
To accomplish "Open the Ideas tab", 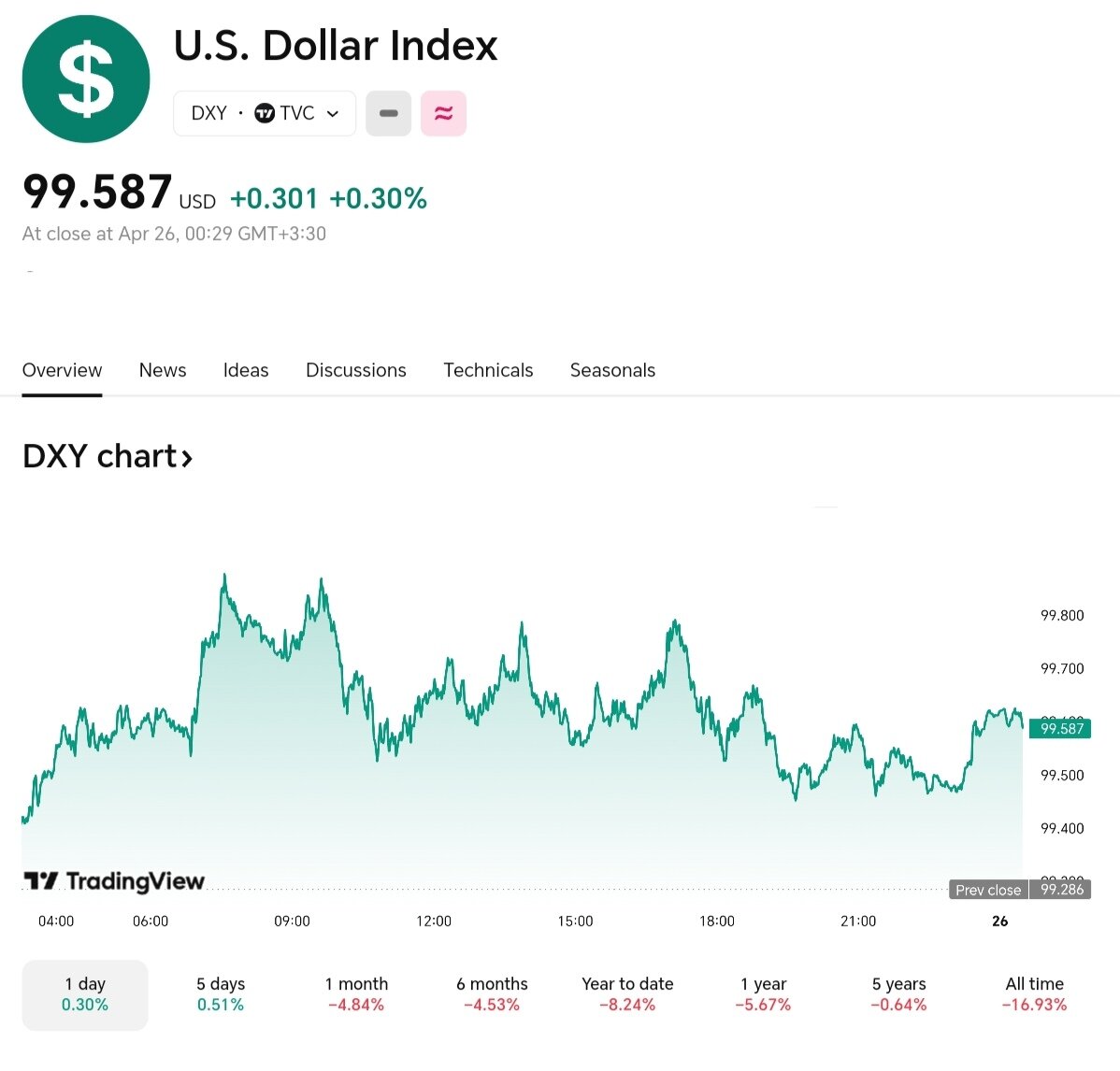I will [x=246, y=371].
